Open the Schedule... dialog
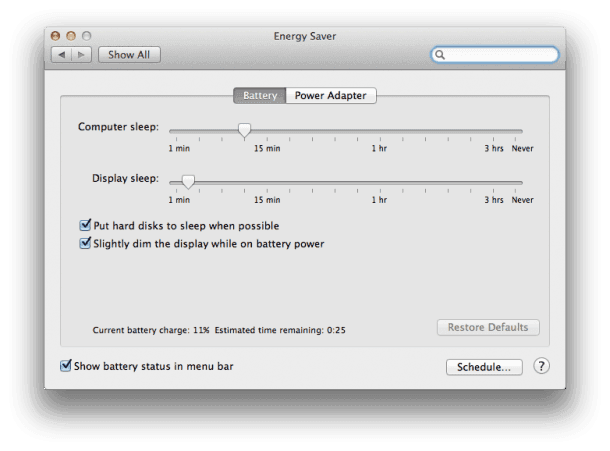The image size is (610, 451). 484,367
